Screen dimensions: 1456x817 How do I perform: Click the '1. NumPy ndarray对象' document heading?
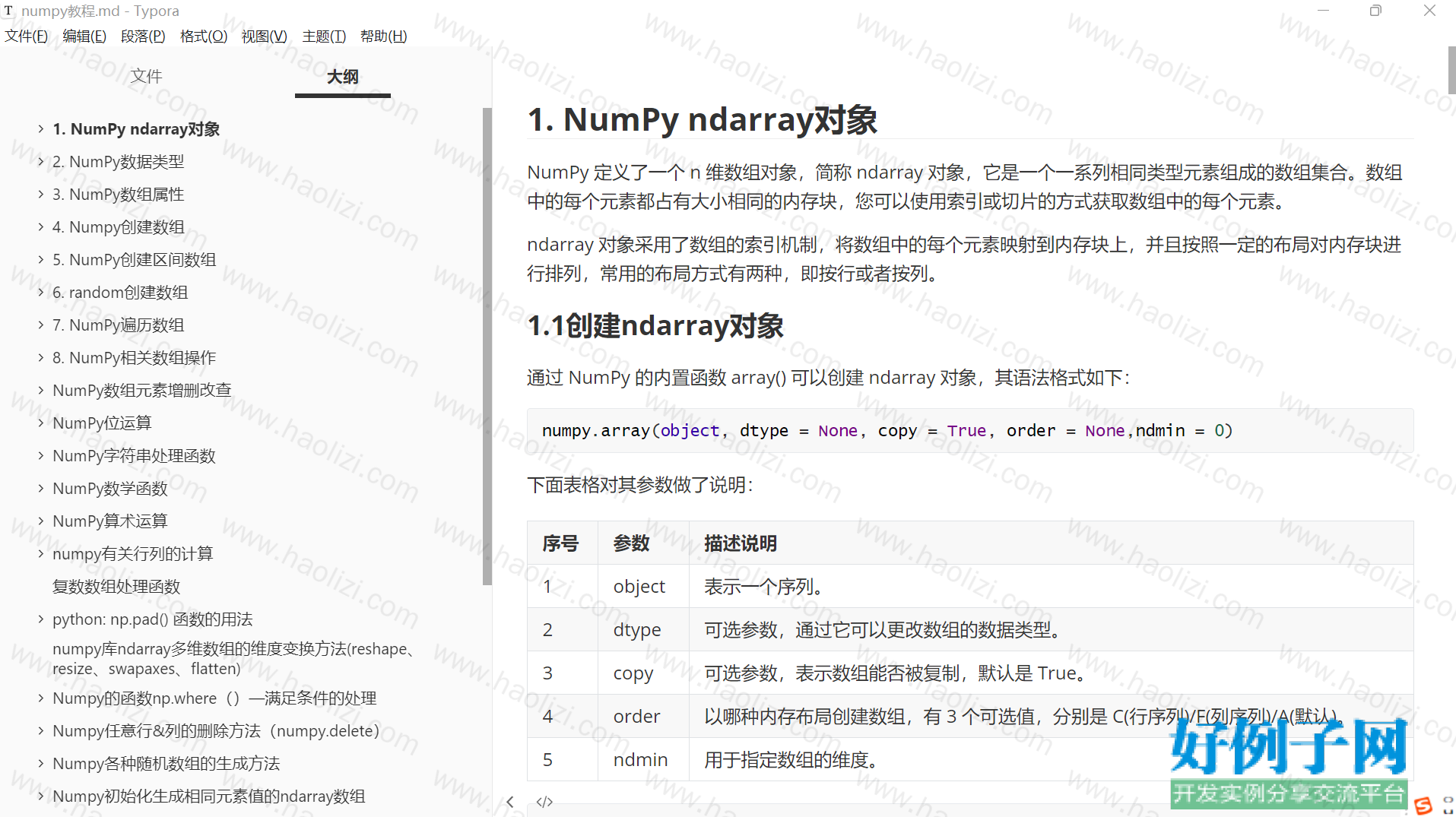click(703, 120)
